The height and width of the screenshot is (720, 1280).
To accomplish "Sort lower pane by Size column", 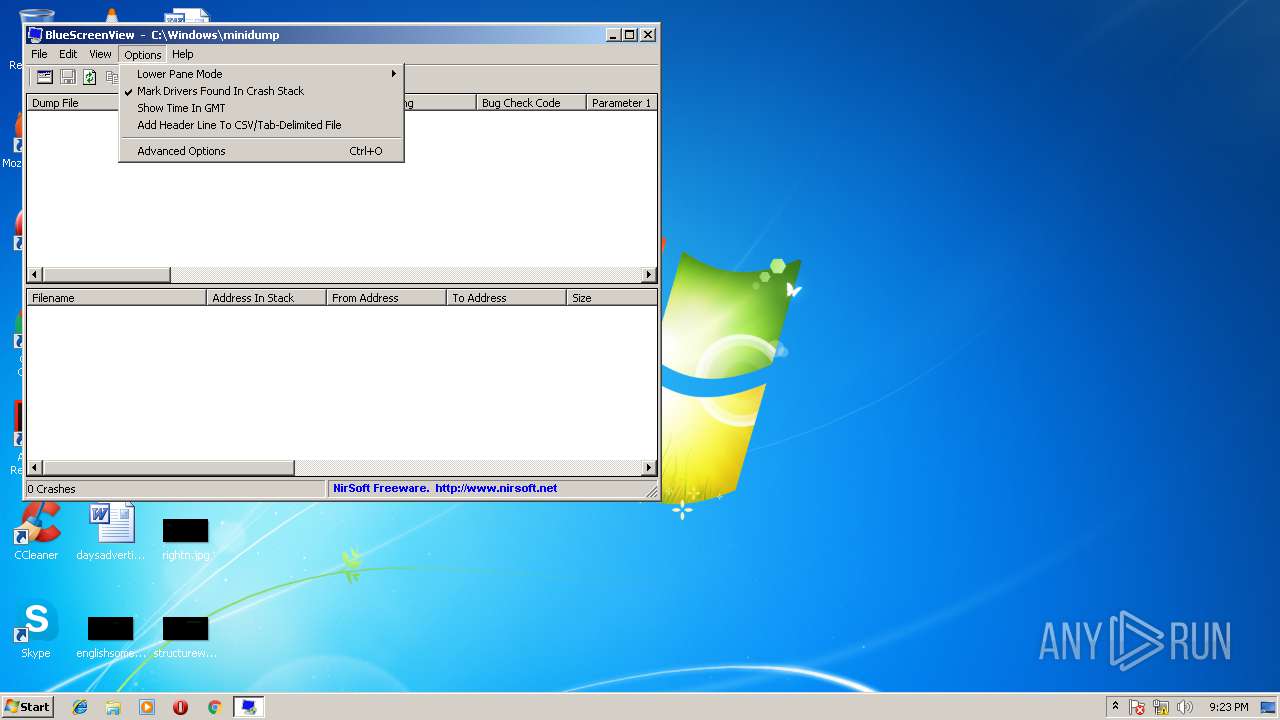I will coord(612,298).
